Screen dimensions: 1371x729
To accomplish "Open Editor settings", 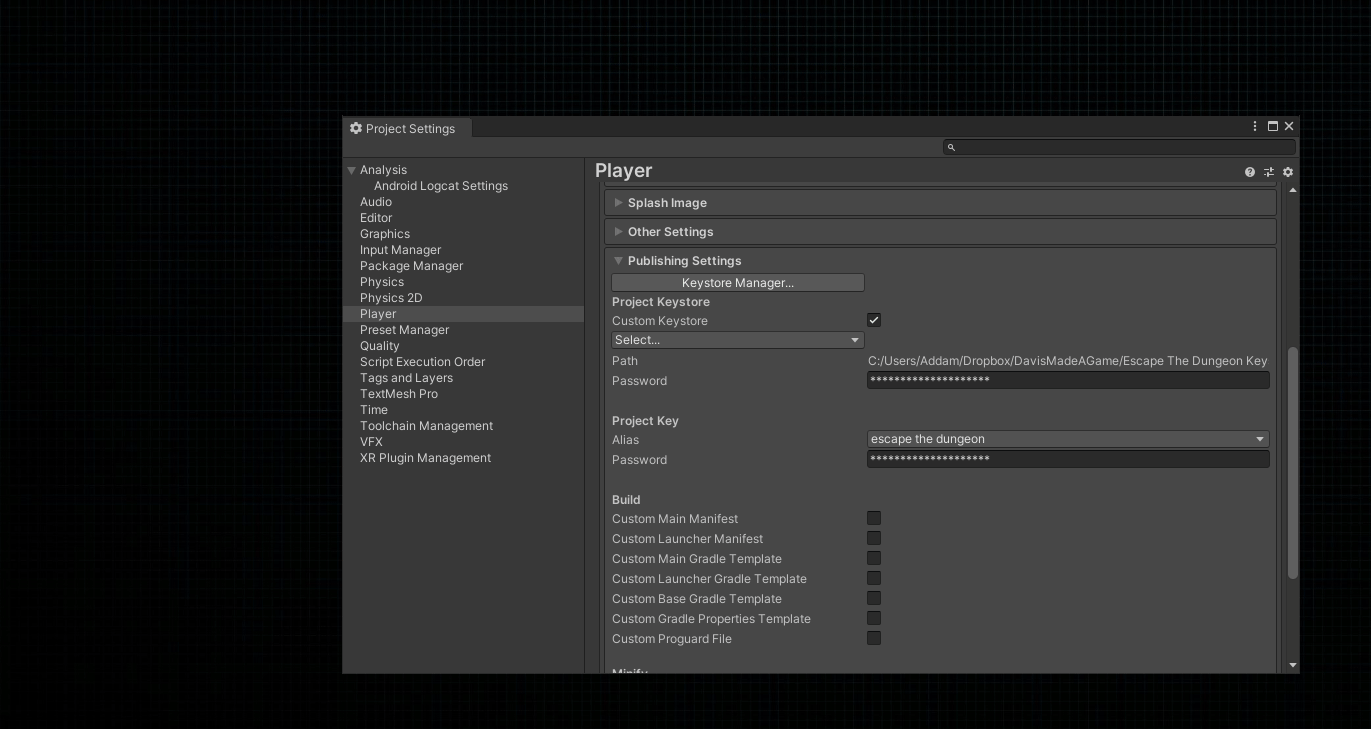I will coord(376,218).
